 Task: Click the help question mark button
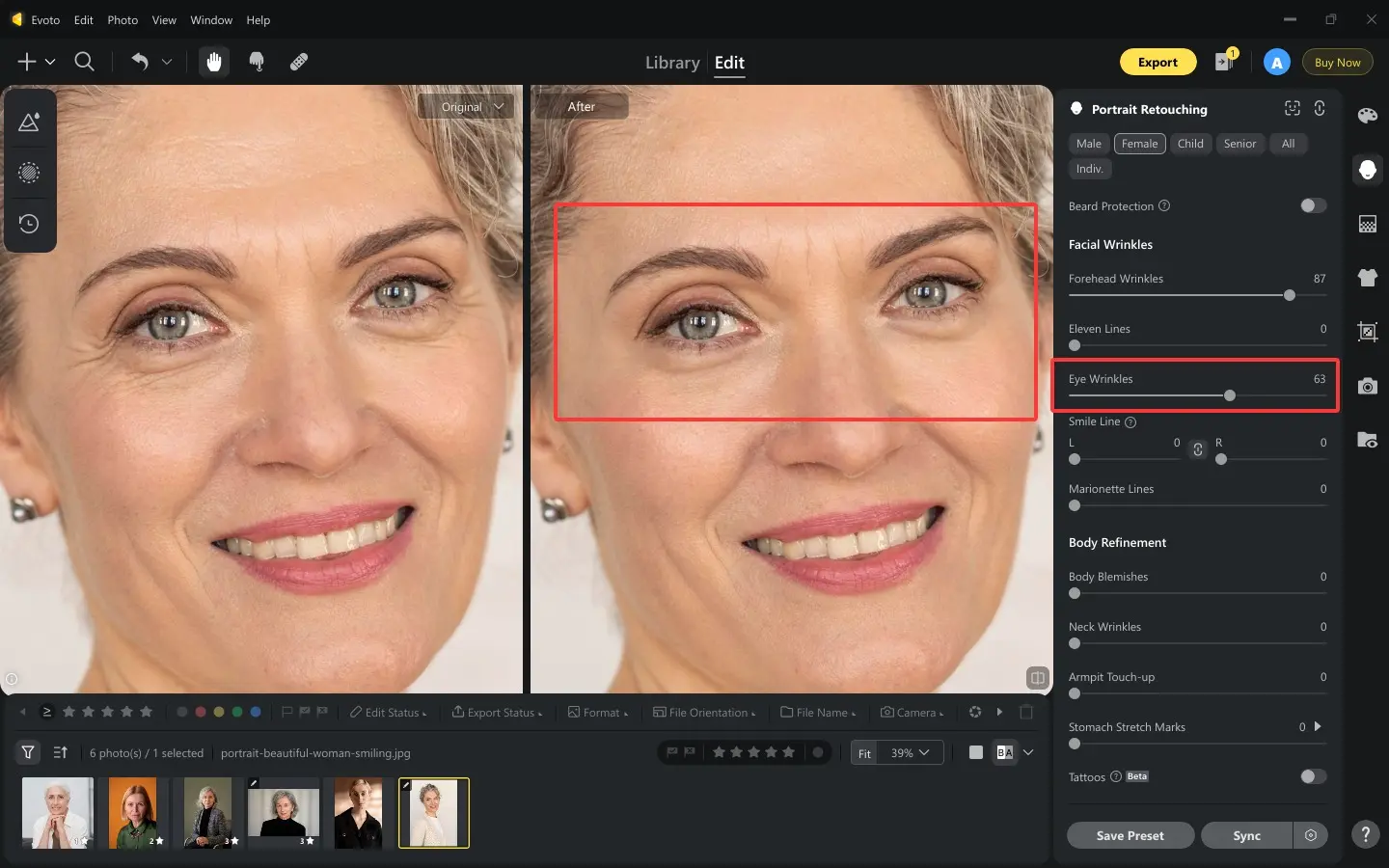[x=1365, y=834]
